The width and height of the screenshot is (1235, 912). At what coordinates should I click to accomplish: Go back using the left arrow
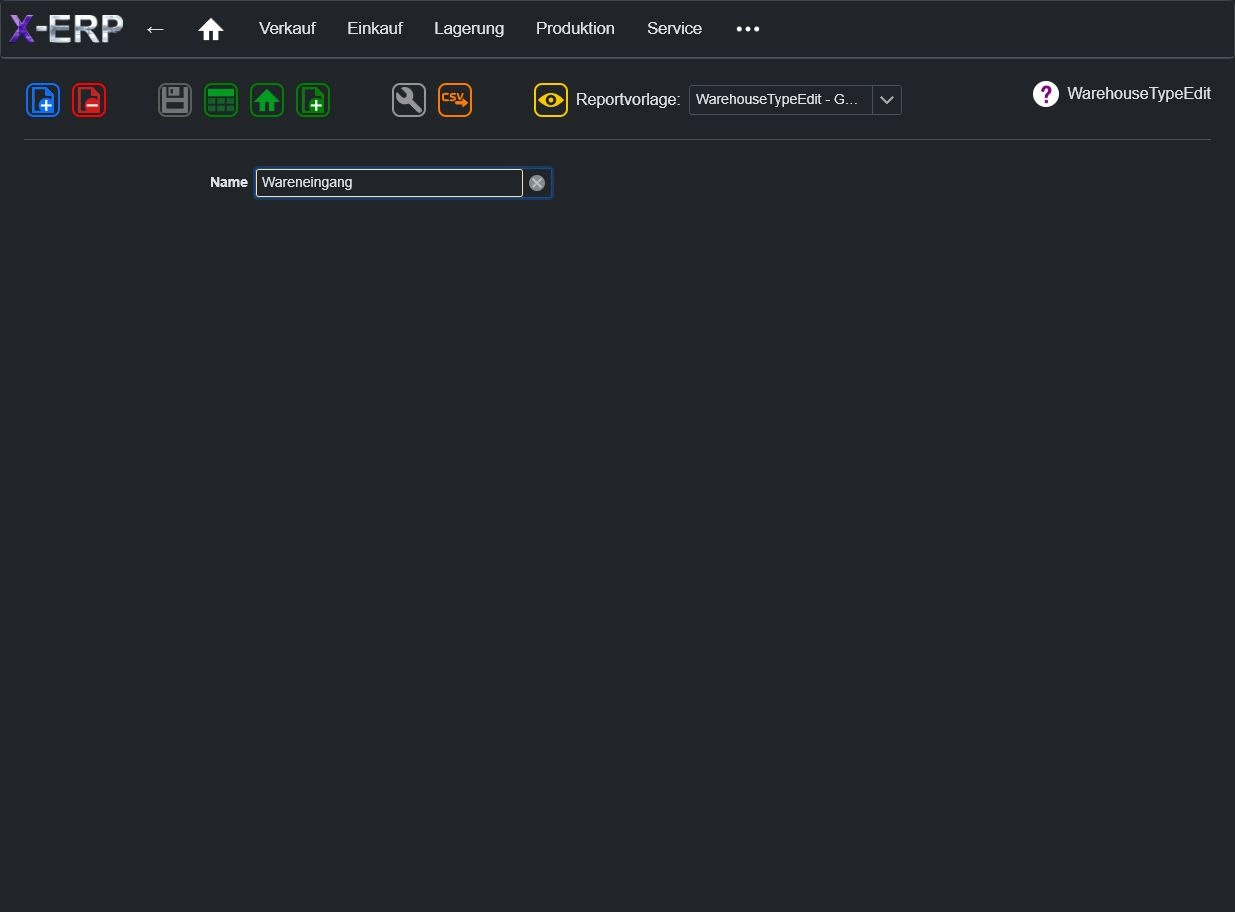click(155, 29)
